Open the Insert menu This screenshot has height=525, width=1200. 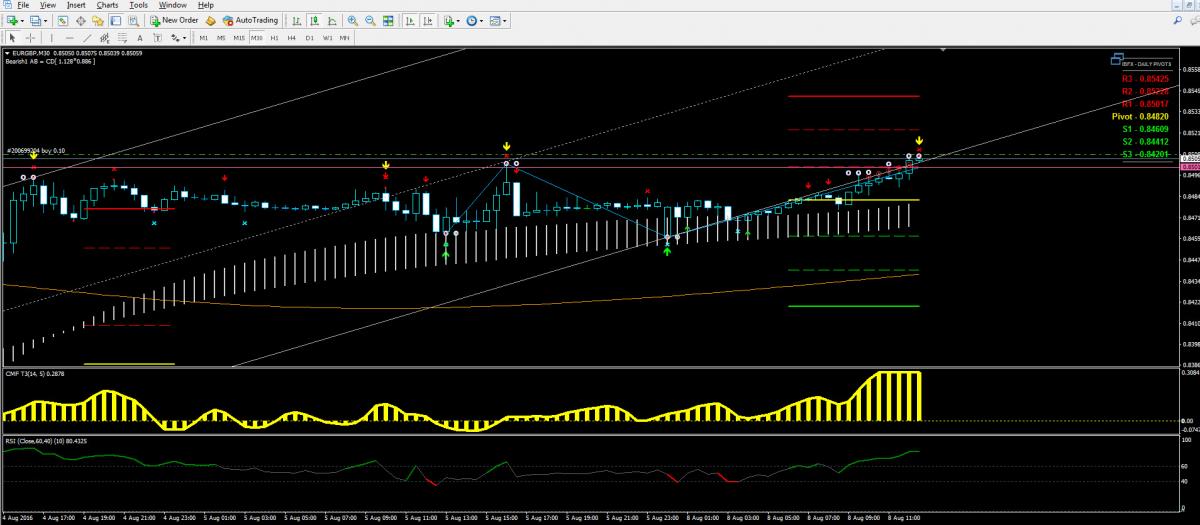coord(76,5)
